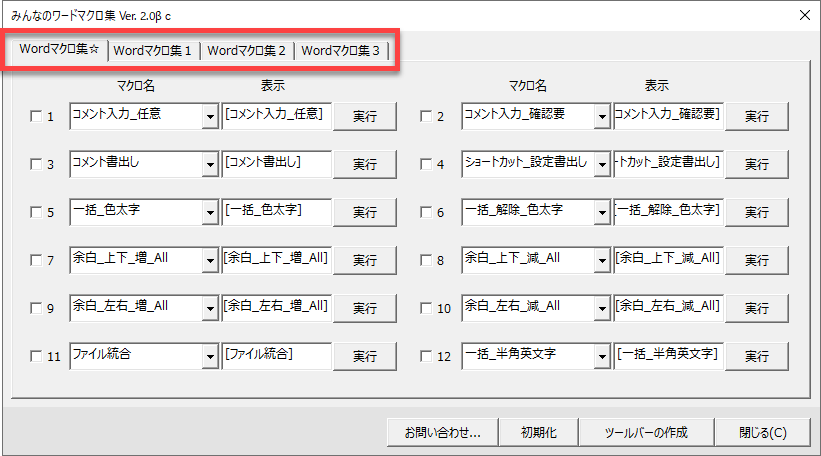Toggle checkbox number 8

tap(426, 261)
